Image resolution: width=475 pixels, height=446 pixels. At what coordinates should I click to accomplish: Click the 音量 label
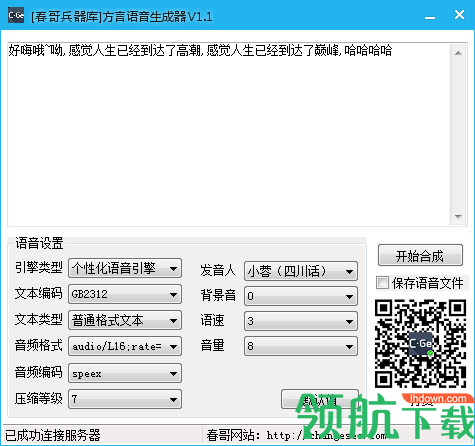click(212, 345)
